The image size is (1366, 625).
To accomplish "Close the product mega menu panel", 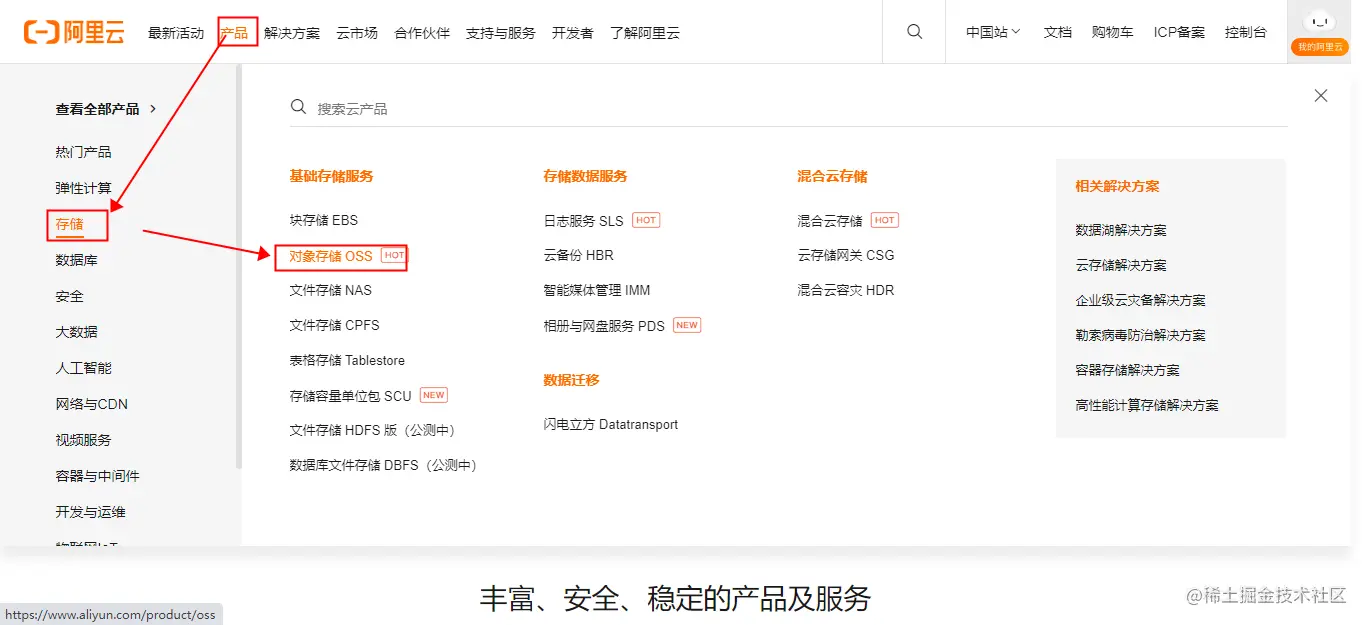I will [x=1321, y=96].
